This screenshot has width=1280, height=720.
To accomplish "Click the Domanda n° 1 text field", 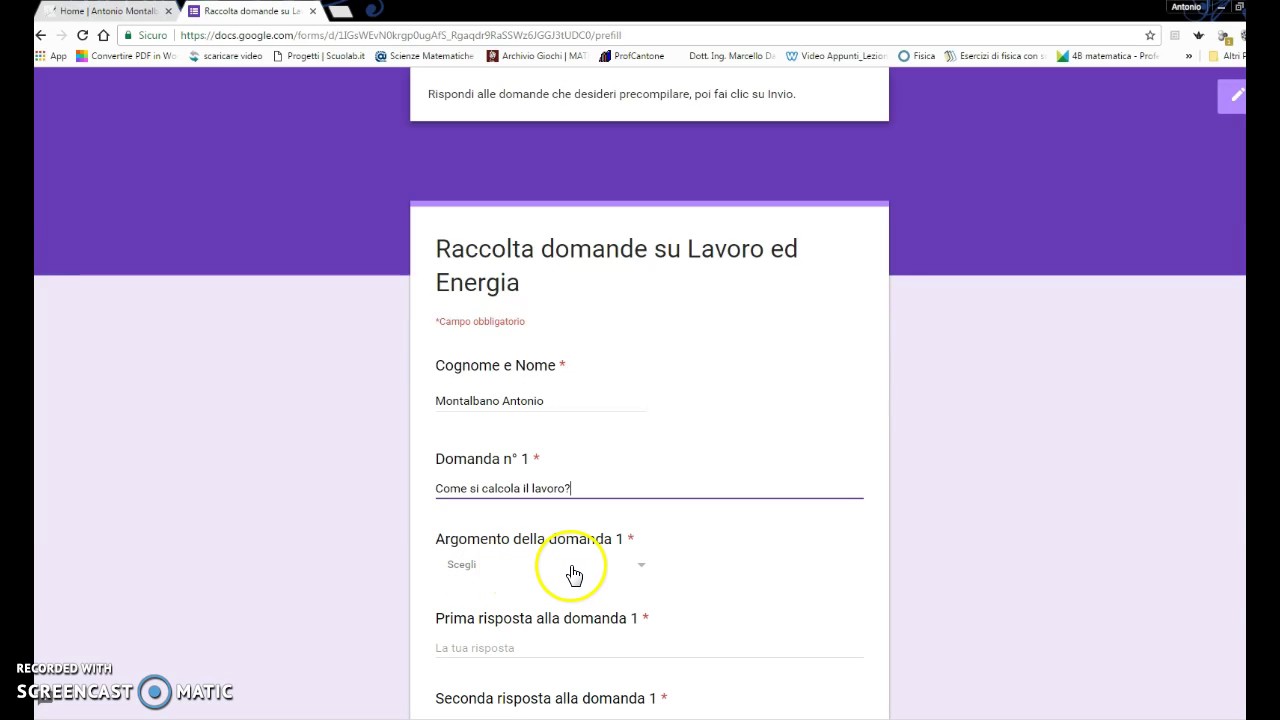I will (649, 488).
